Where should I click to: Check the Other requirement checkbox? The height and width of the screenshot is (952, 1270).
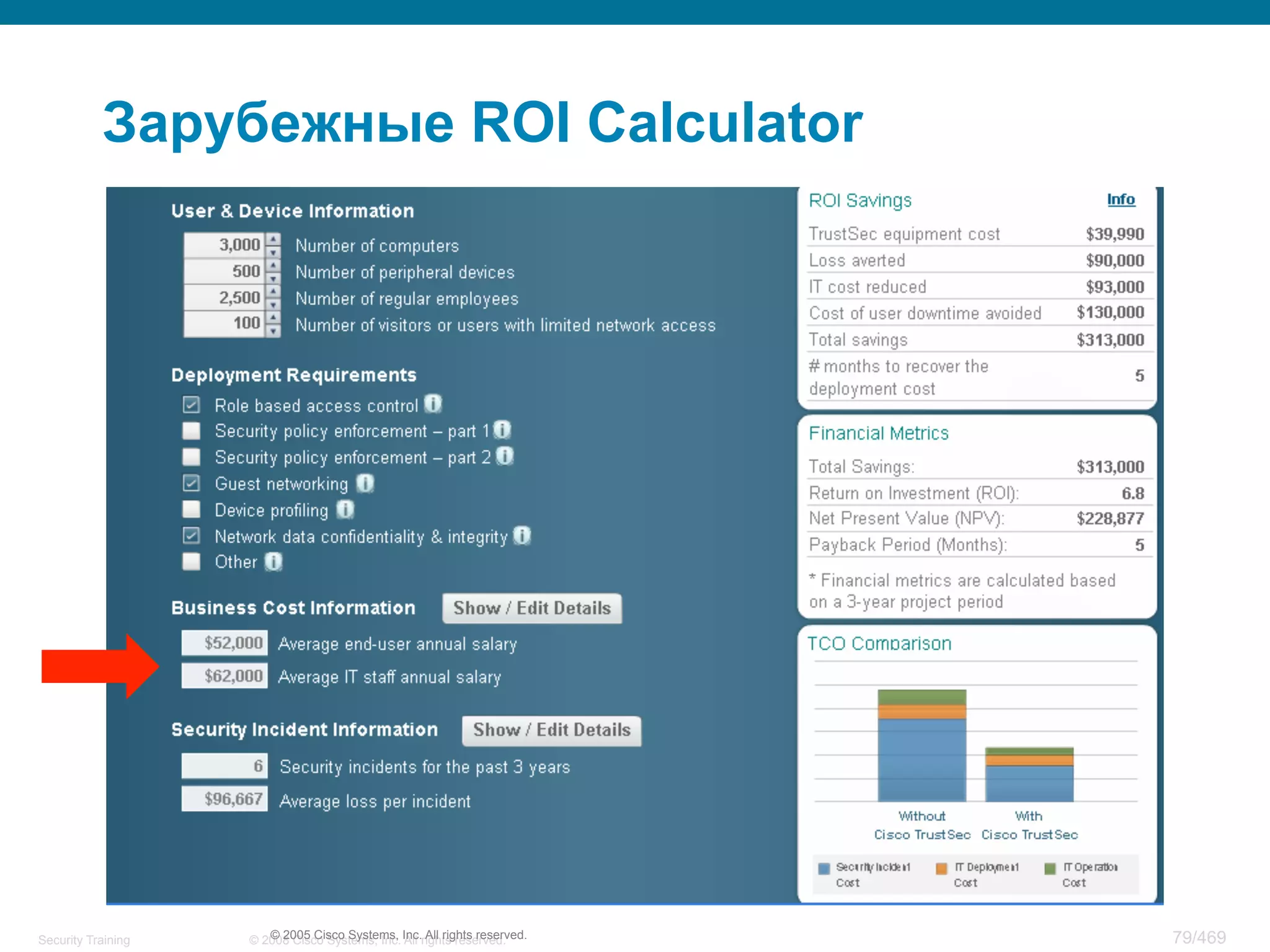pyautogui.click(x=192, y=562)
